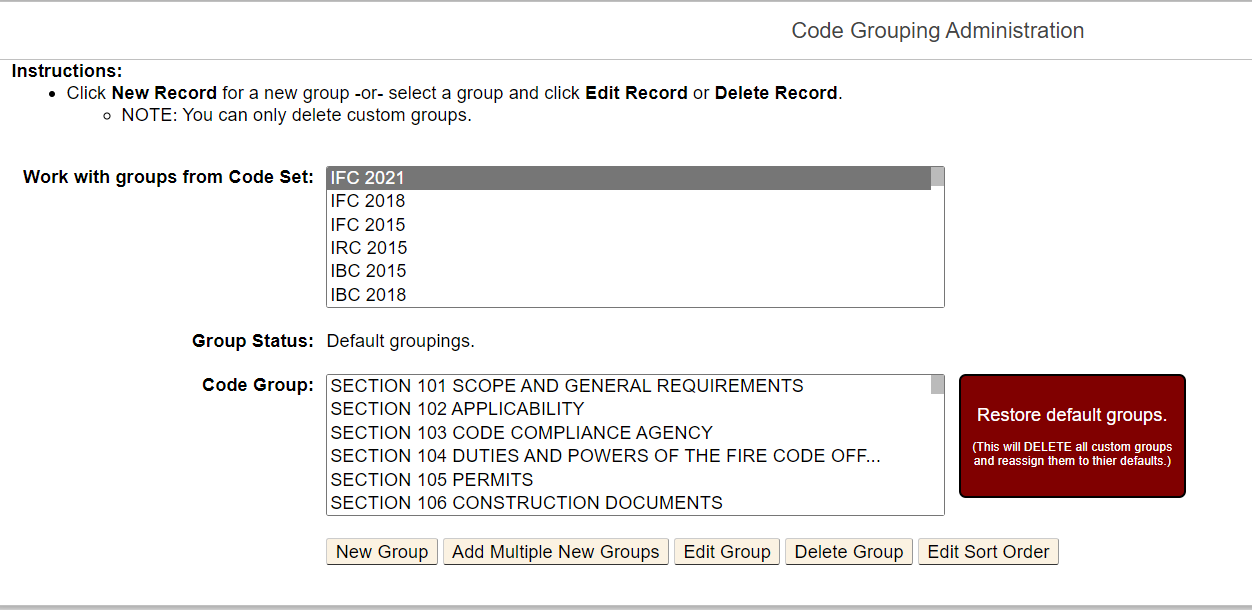Select Section 101 Scope and General Requirements
This screenshot has height=610, width=1252.
567,386
